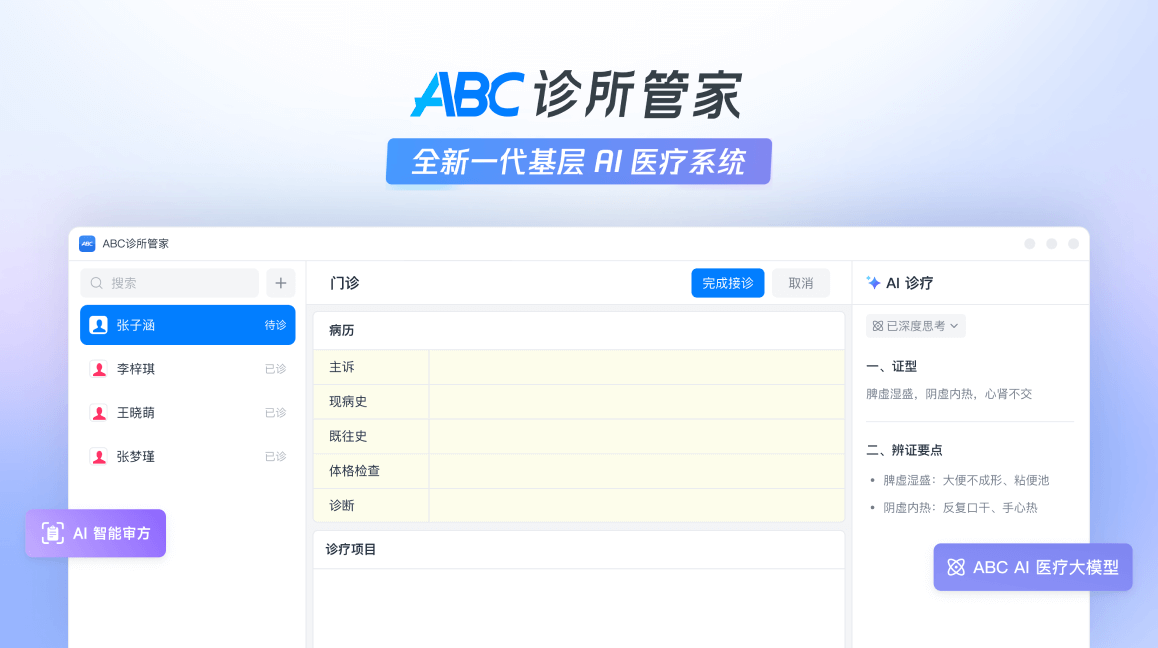Open the 病历 section header

342,330
